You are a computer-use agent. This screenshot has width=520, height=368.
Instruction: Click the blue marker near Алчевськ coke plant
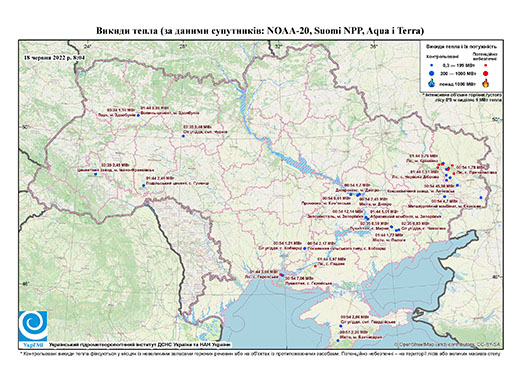(458, 185)
